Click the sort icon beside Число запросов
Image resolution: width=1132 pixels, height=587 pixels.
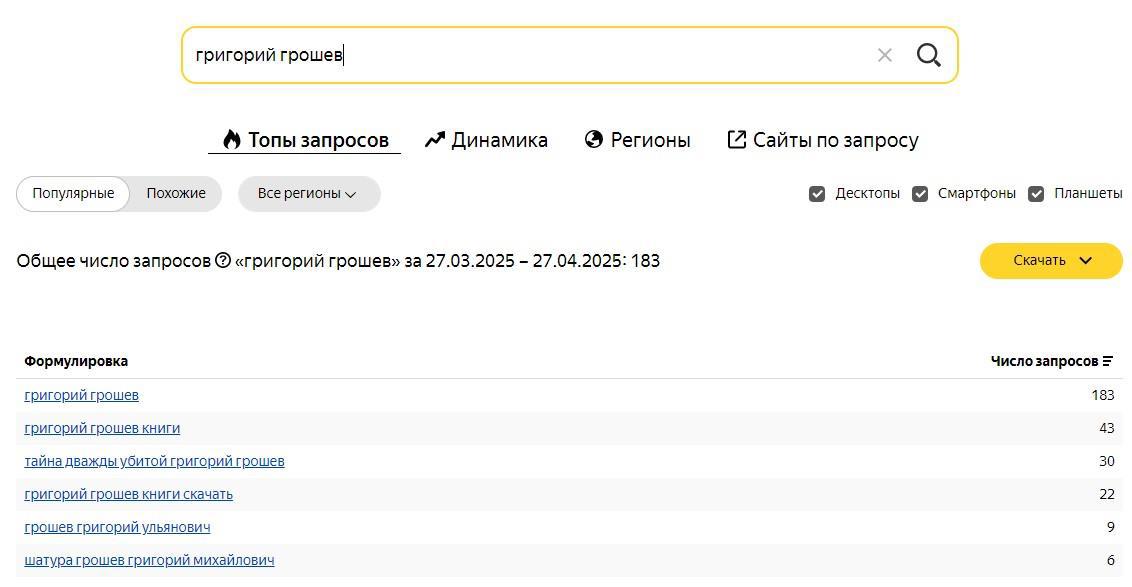1108,361
